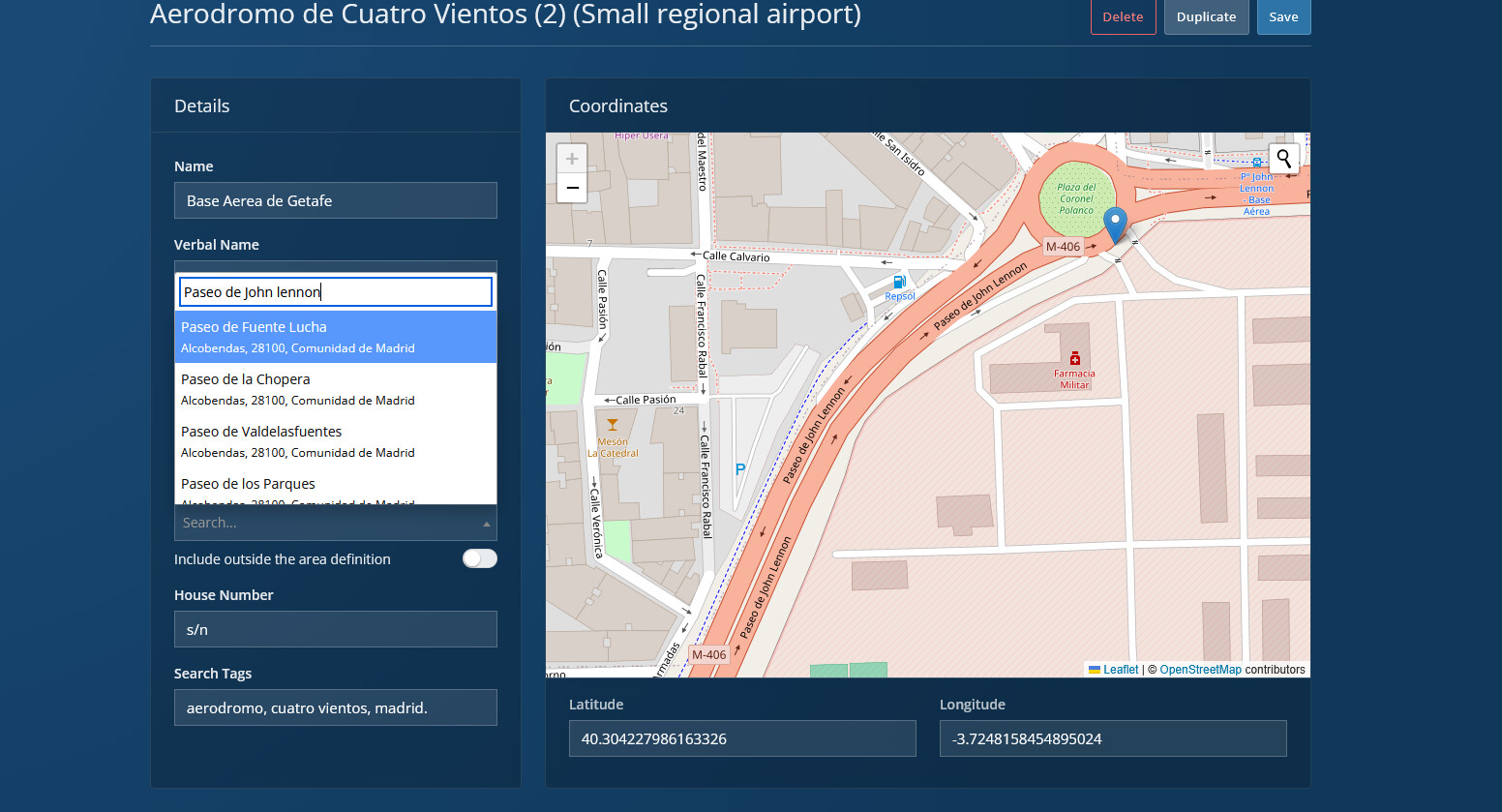
Task: Expand the Search... dropdown arrow
Action: click(486, 524)
